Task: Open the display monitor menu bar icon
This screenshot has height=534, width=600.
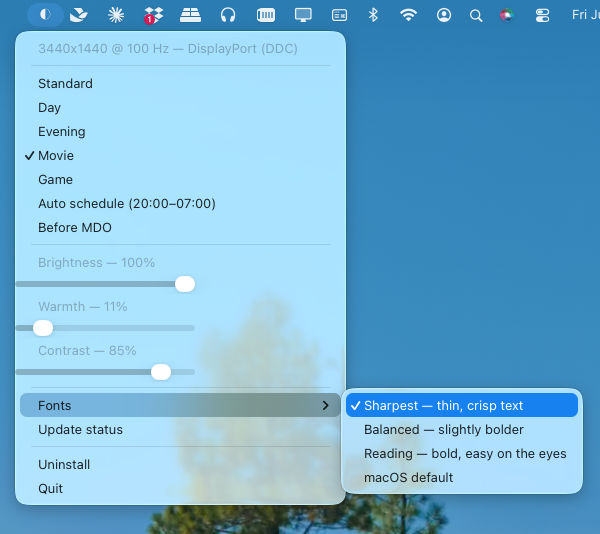Action: click(303, 15)
